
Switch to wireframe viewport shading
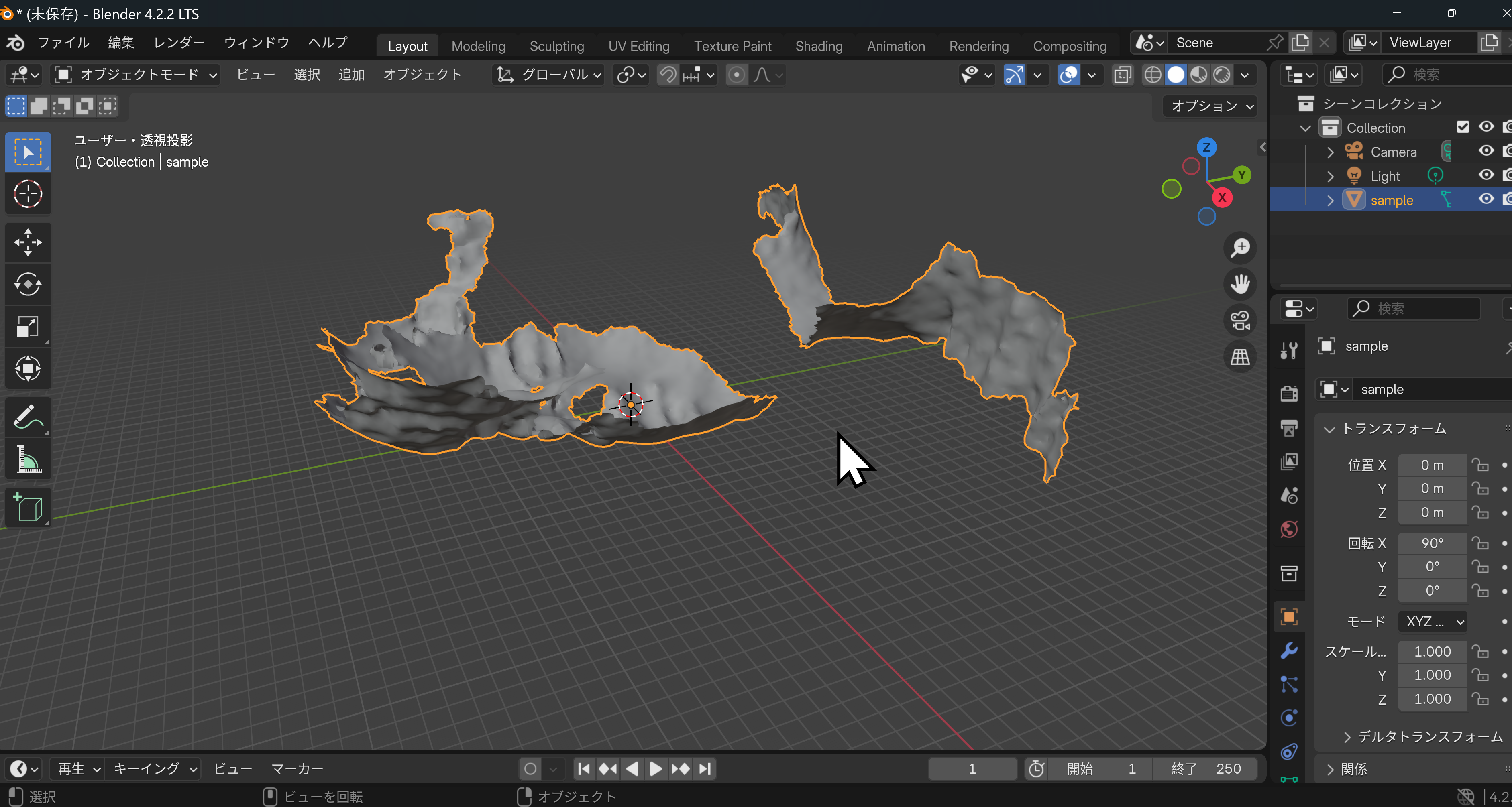click(1153, 75)
